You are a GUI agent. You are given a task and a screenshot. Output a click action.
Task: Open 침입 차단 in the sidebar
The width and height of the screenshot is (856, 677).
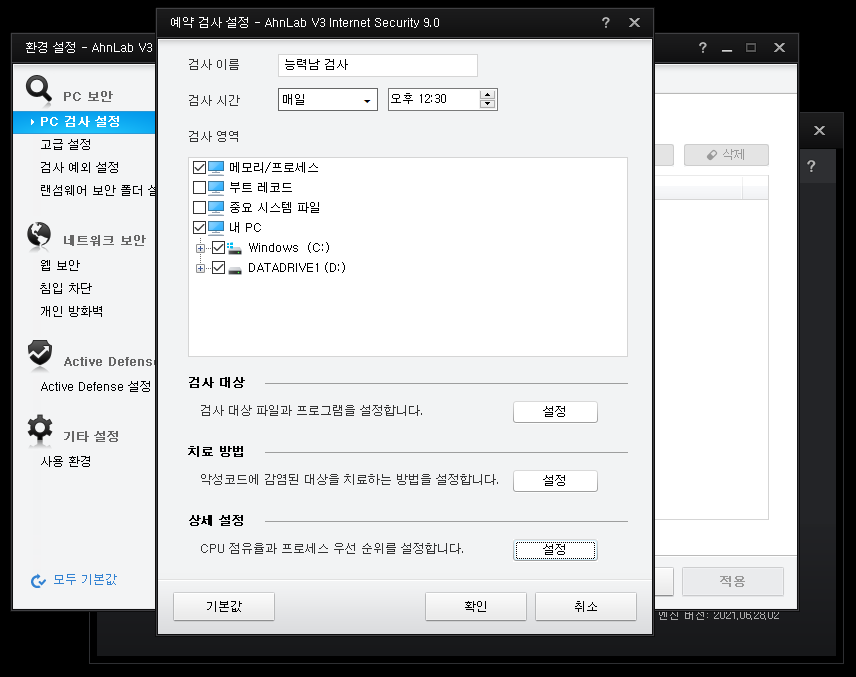66,288
